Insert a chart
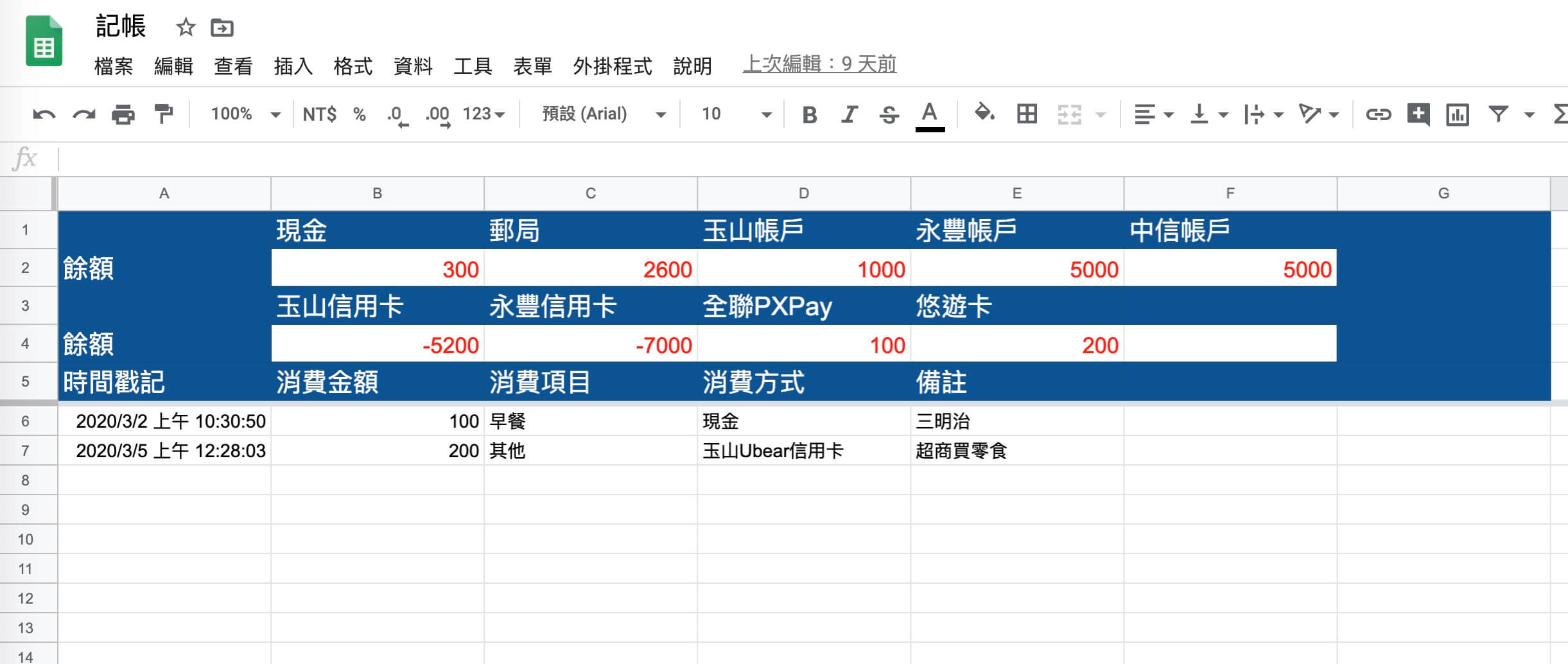1568x664 pixels. tap(1458, 115)
